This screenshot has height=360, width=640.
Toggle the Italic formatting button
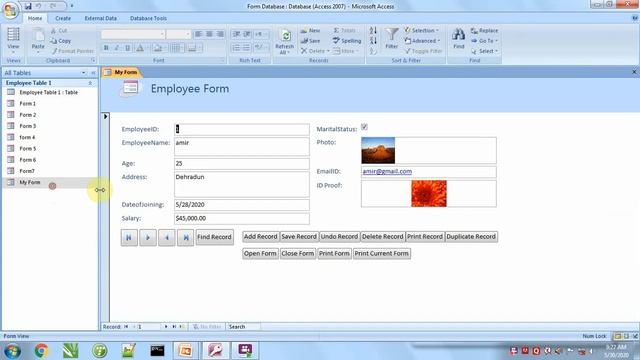(117, 48)
